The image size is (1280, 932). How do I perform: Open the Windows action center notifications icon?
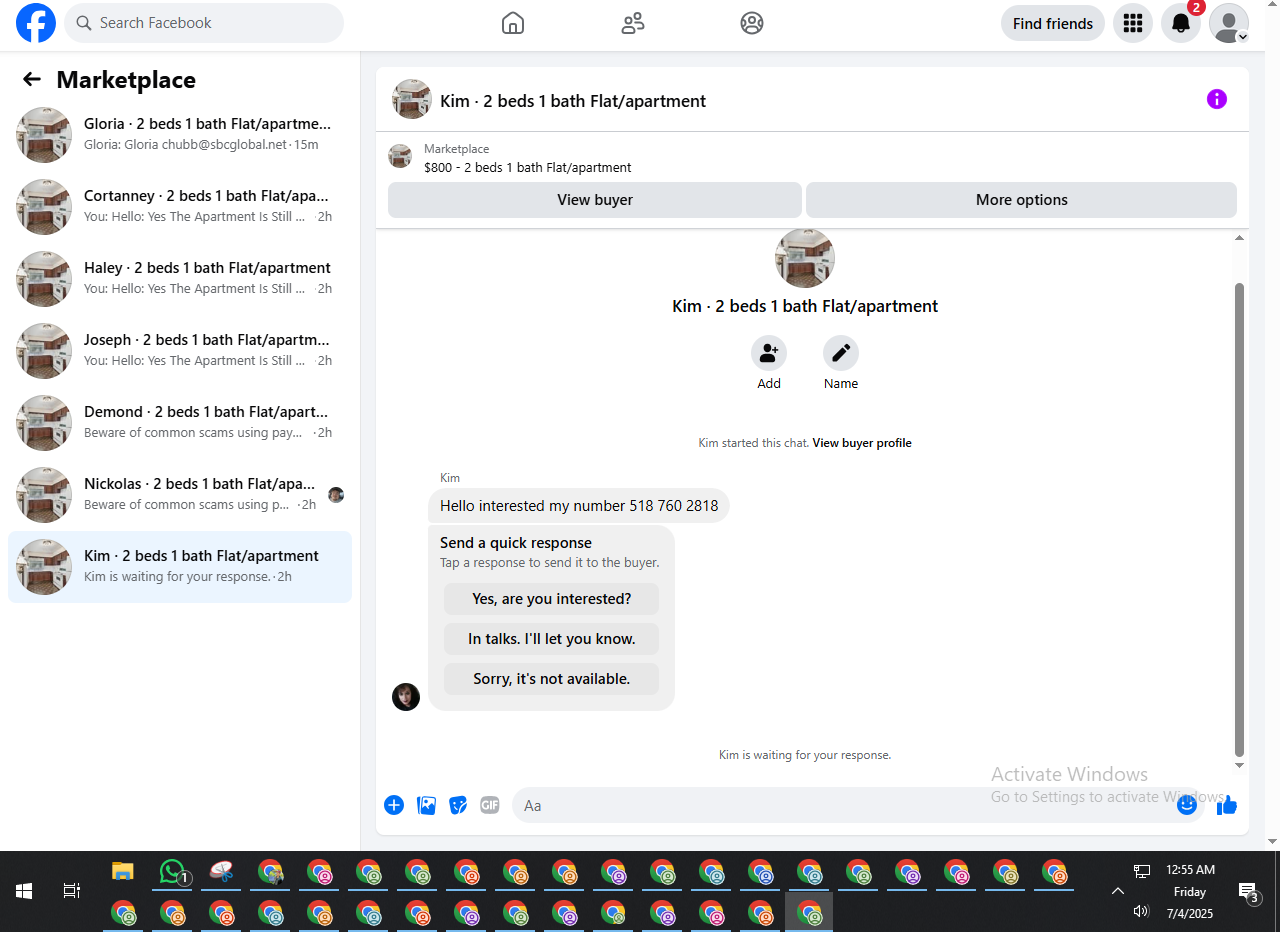1249,892
